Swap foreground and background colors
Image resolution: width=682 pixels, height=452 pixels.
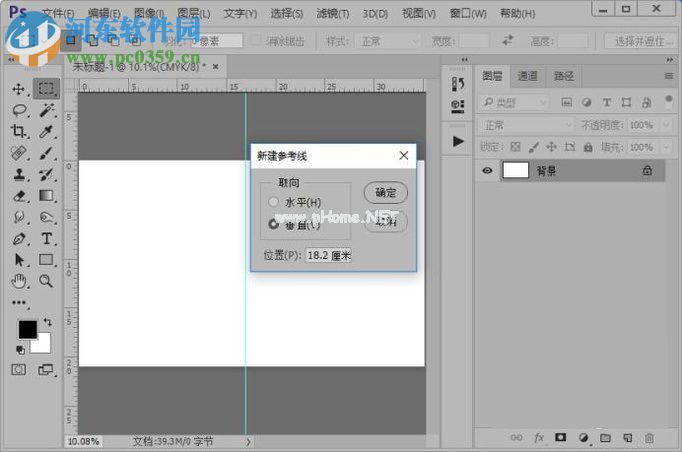pyautogui.click(x=47, y=322)
